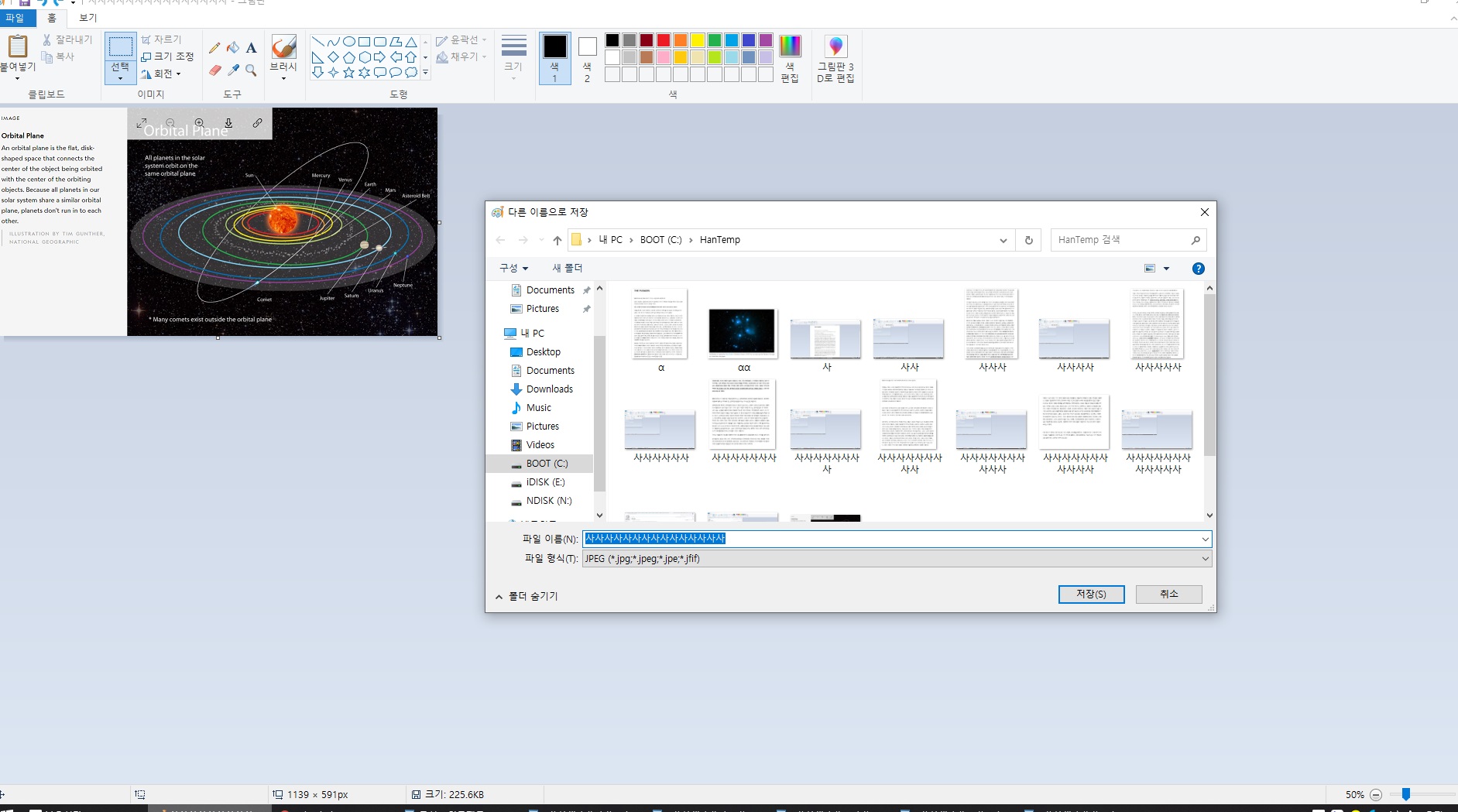
Task: Click the line thickness (크기) icon
Action: pyautogui.click(x=514, y=57)
